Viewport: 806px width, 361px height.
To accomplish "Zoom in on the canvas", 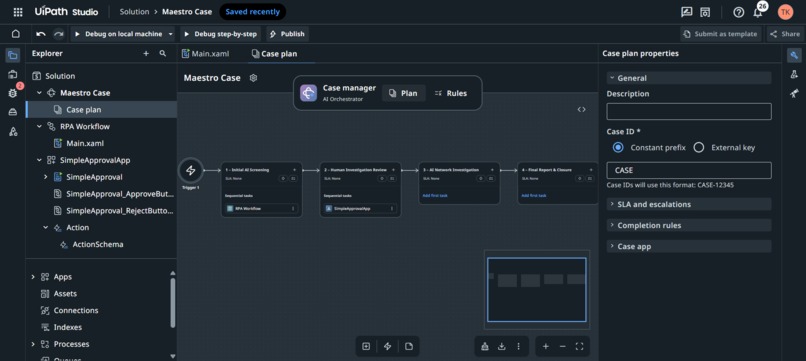I will point(545,347).
